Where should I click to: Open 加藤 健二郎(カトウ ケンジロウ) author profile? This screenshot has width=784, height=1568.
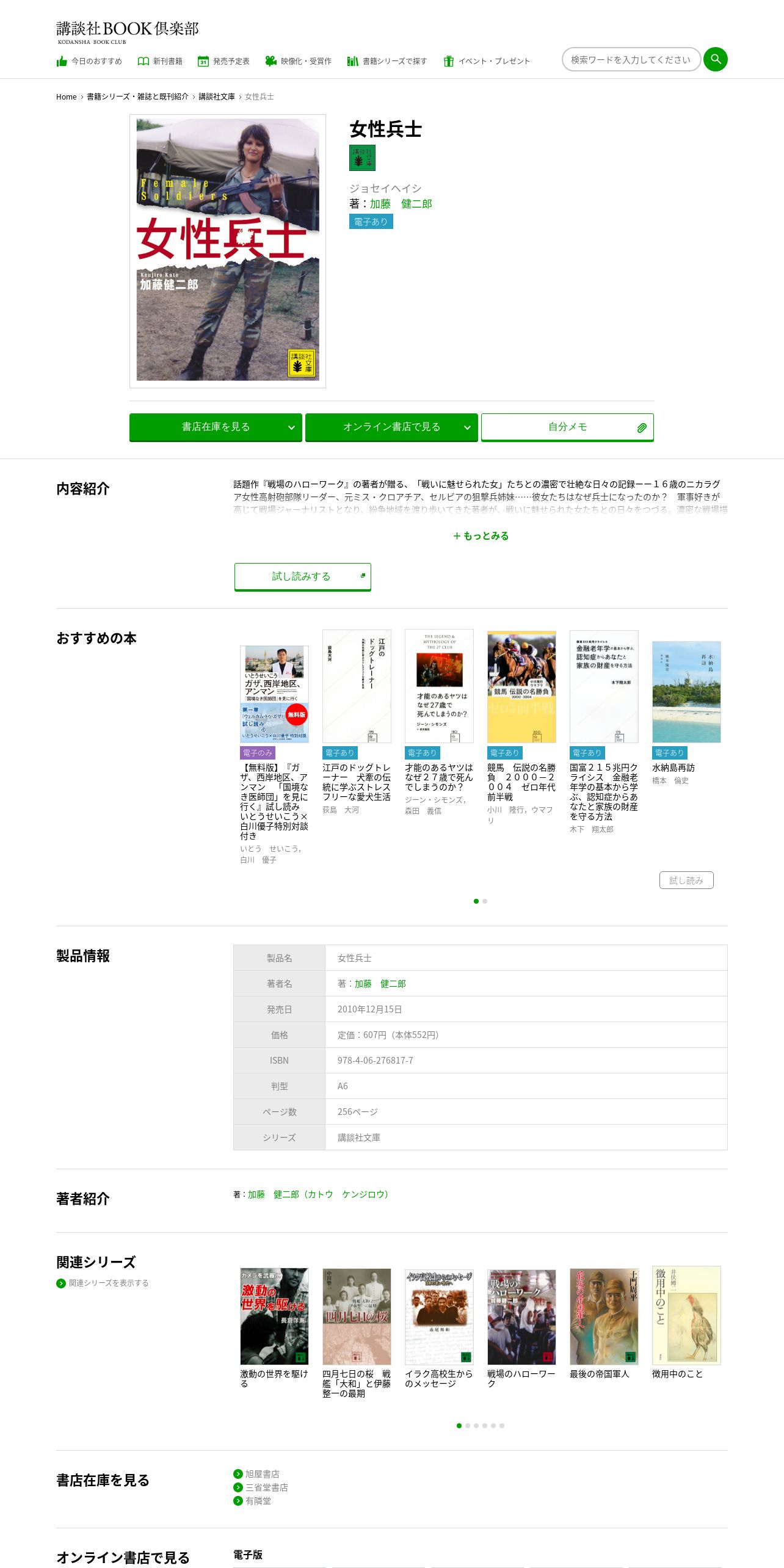pyautogui.click(x=319, y=1194)
